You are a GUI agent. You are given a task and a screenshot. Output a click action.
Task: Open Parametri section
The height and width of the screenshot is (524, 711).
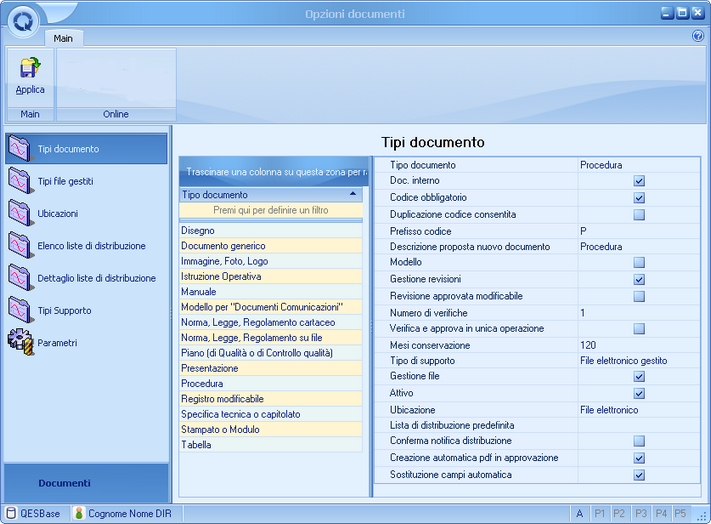(x=86, y=342)
